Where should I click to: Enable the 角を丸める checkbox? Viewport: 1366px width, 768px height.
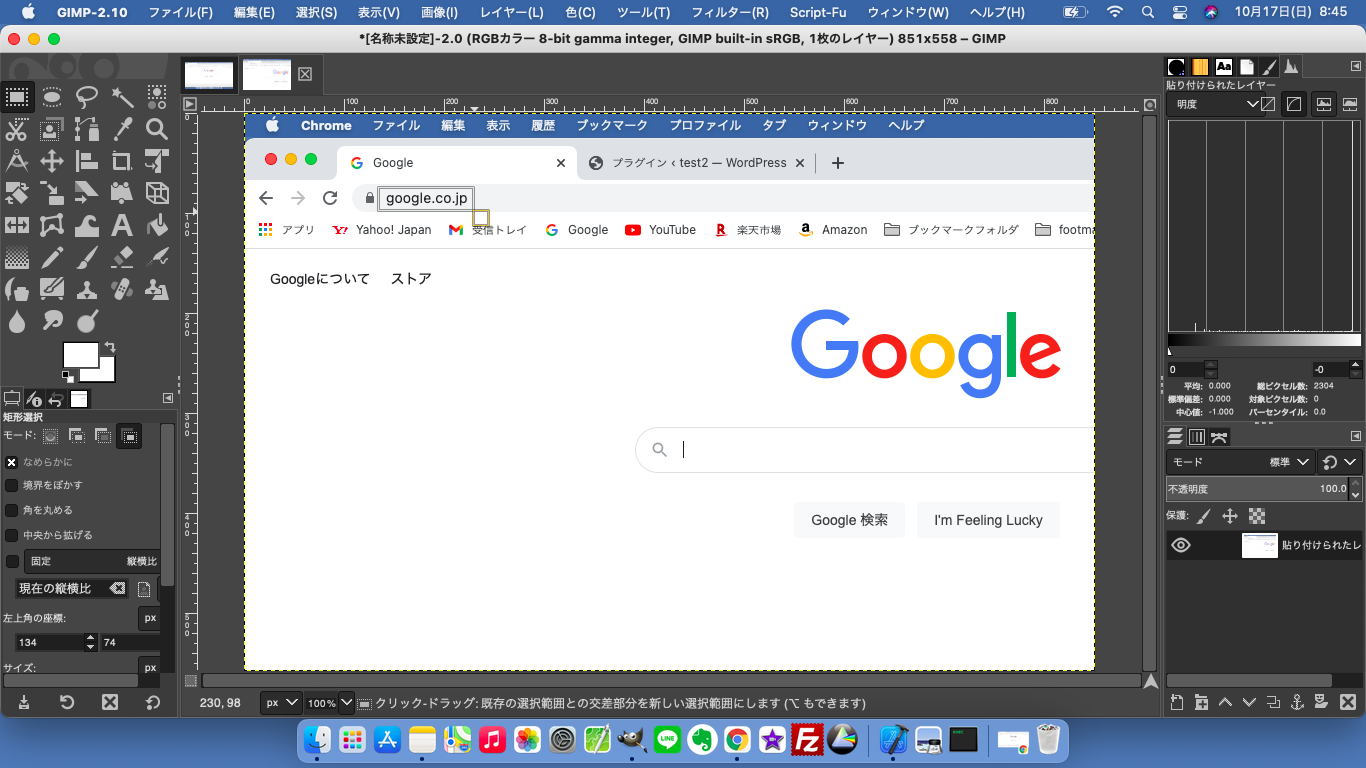click(12, 510)
